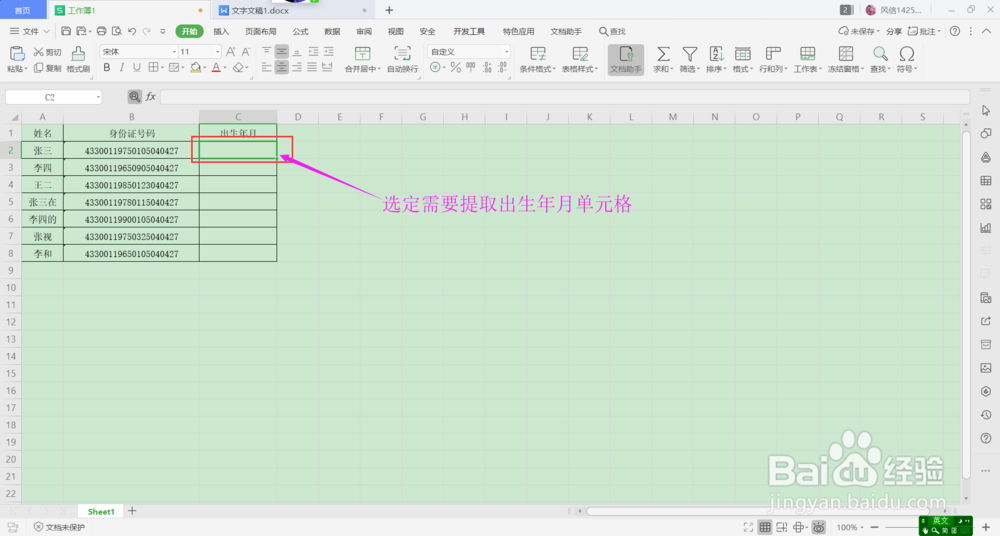Open the Data (数据) tab
This screenshot has width=1000, height=536.
click(x=332, y=31)
